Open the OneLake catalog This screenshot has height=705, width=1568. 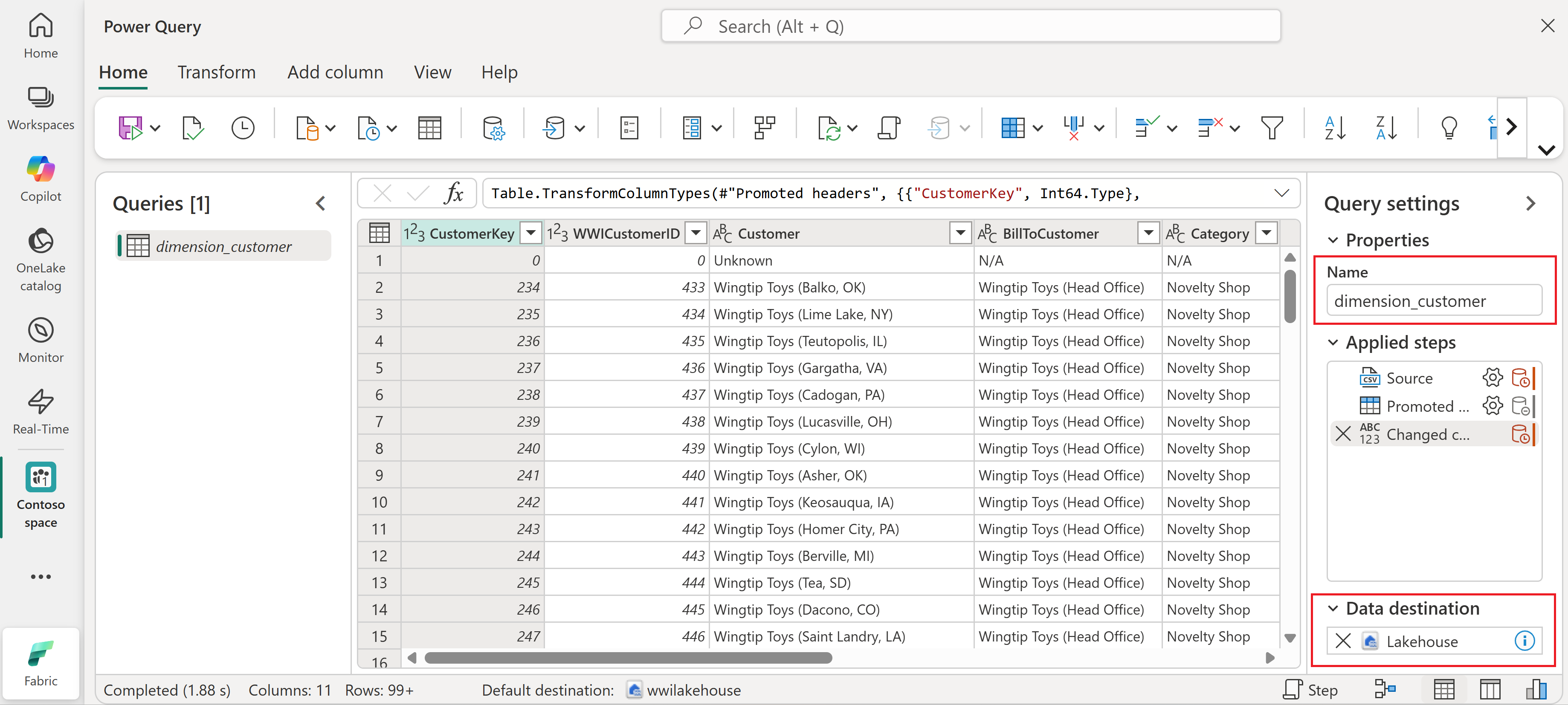(x=41, y=260)
